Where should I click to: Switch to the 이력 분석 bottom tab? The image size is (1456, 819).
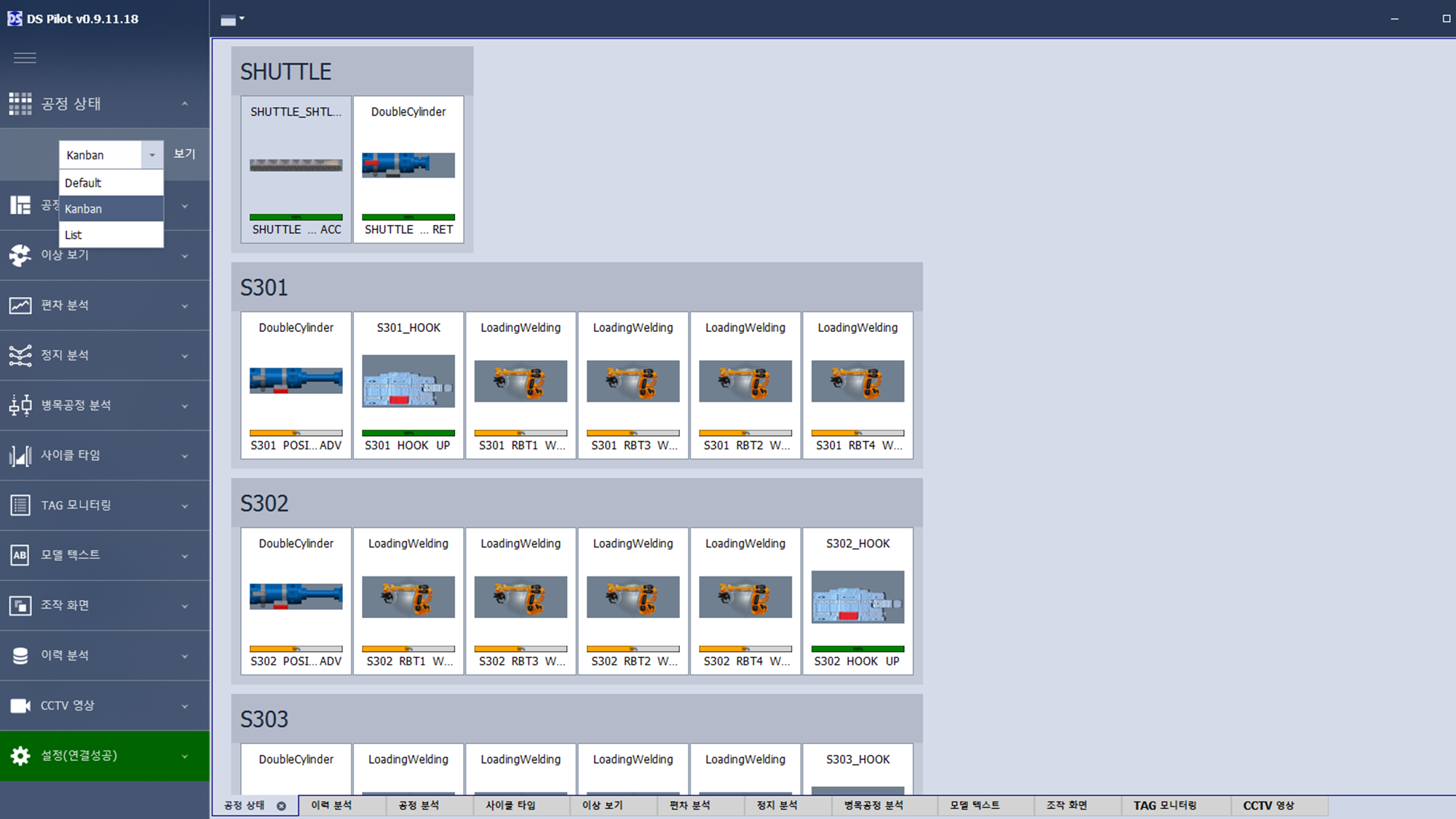[331, 805]
